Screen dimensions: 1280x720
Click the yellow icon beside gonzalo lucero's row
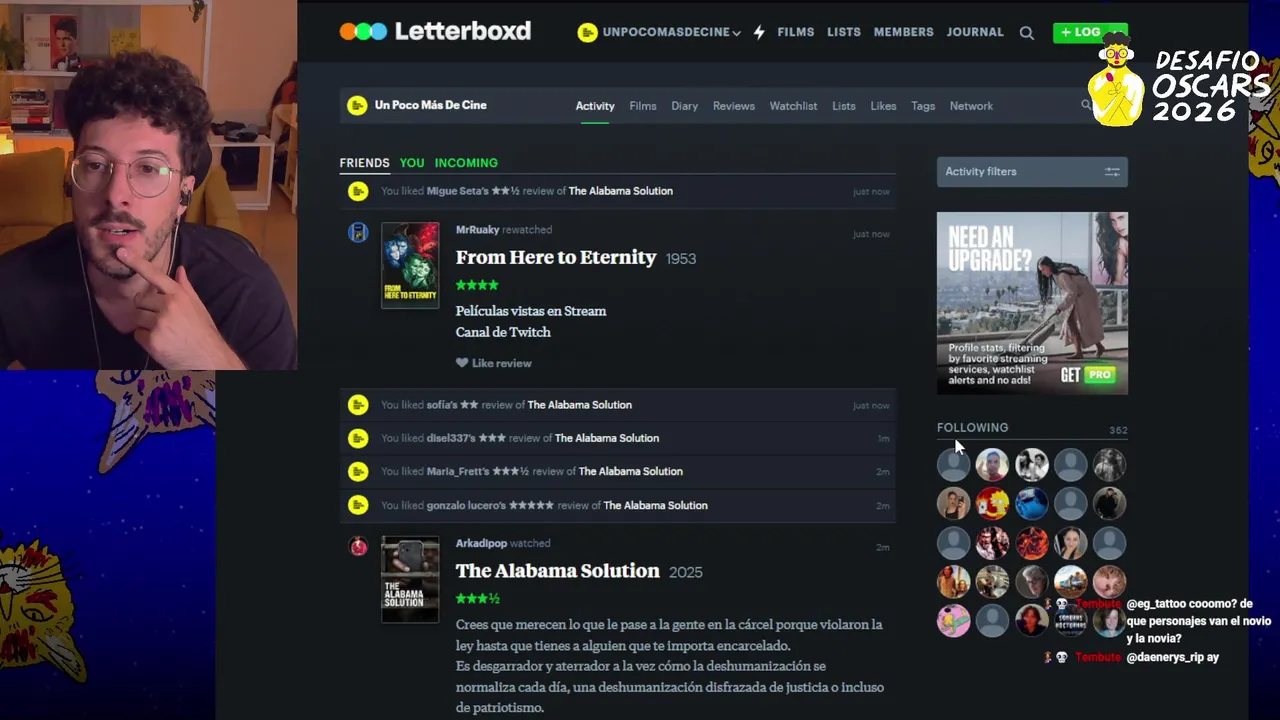click(358, 505)
